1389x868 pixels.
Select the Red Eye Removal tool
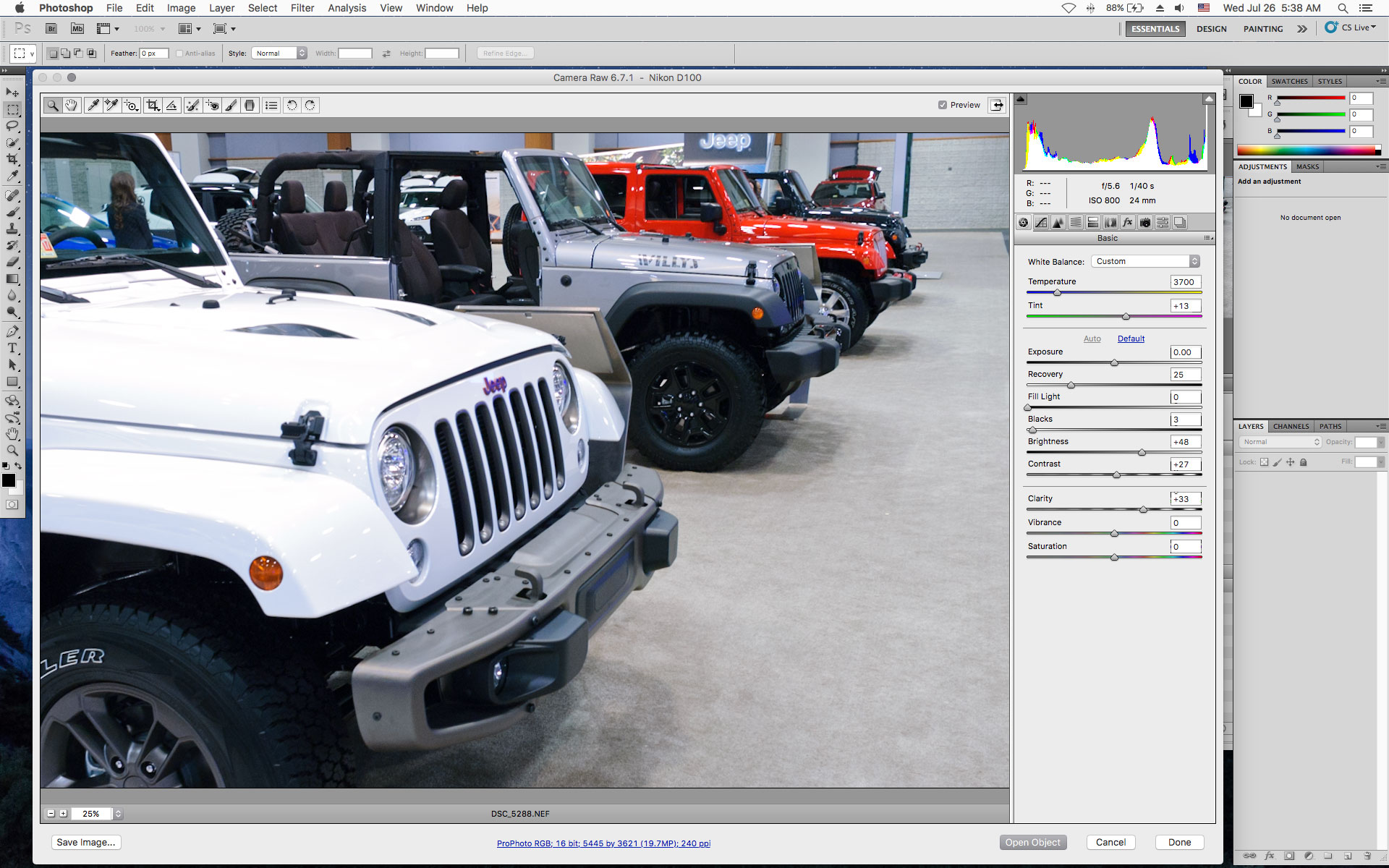[x=211, y=106]
